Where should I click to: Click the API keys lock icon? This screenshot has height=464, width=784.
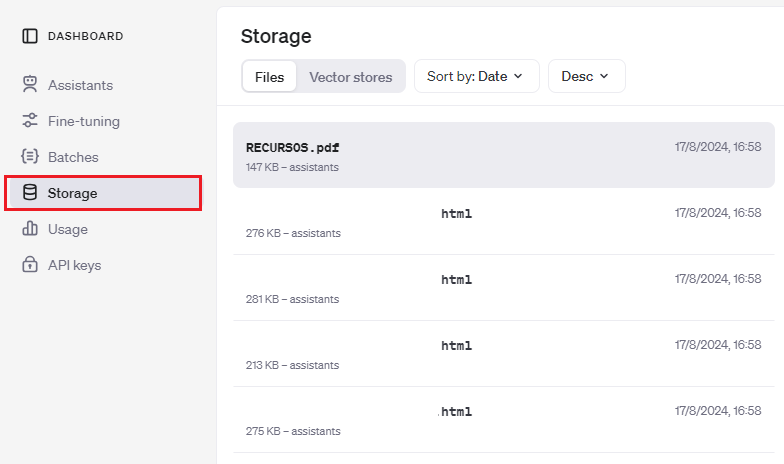[30, 264]
